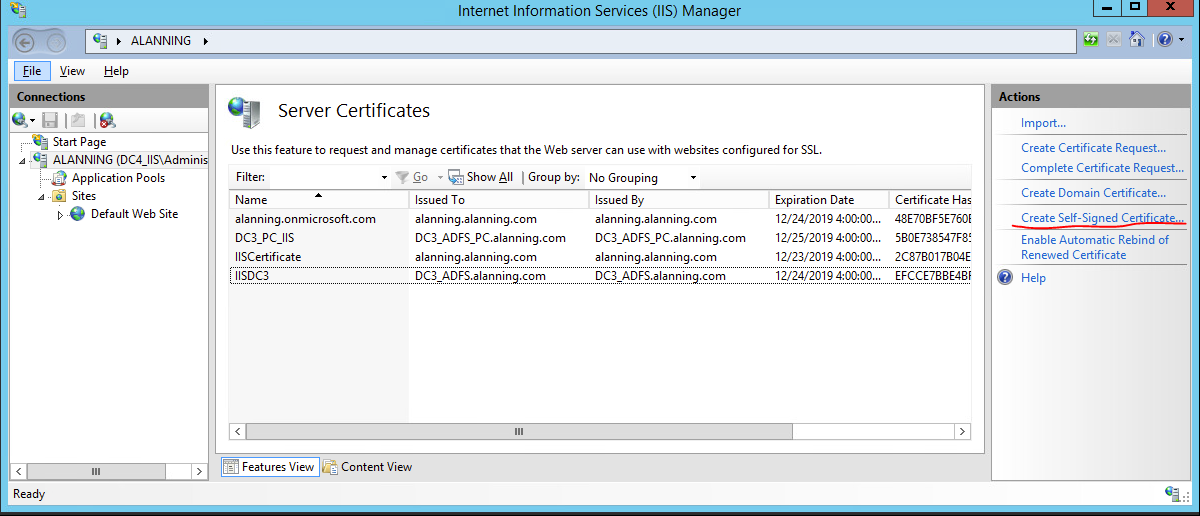Image resolution: width=1200 pixels, height=516 pixels.
Task: Click the Help question icon in Actions
Action: (1006, 278)
